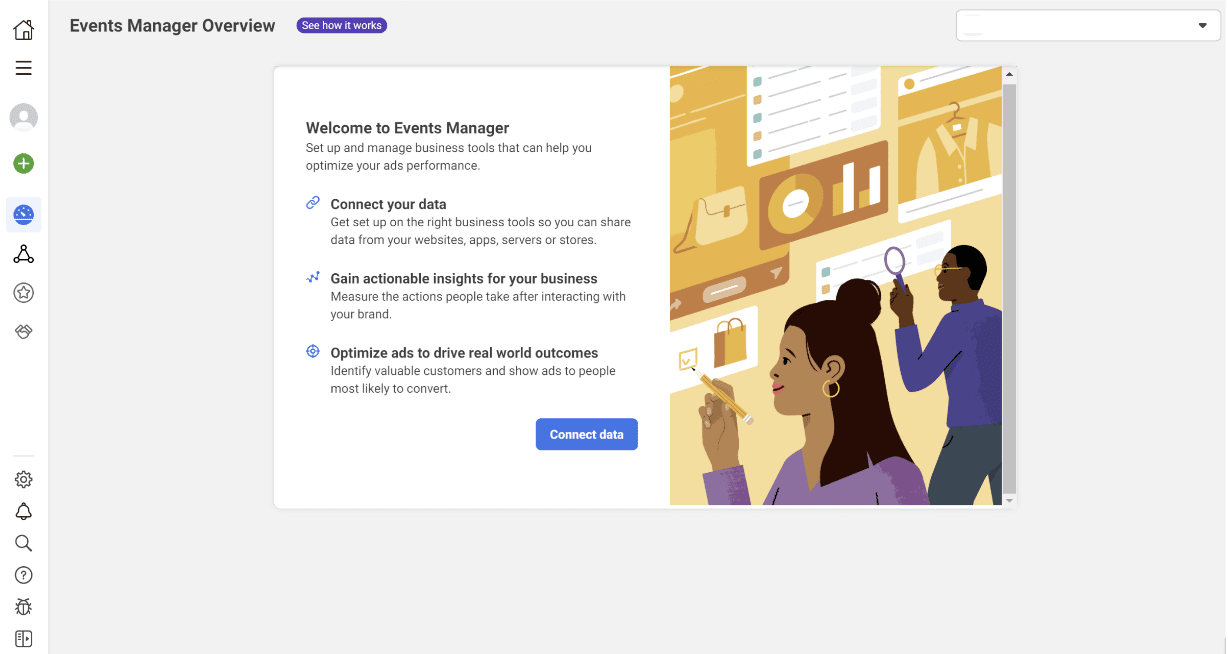Report a problem with the bug icon

point(24,606)
